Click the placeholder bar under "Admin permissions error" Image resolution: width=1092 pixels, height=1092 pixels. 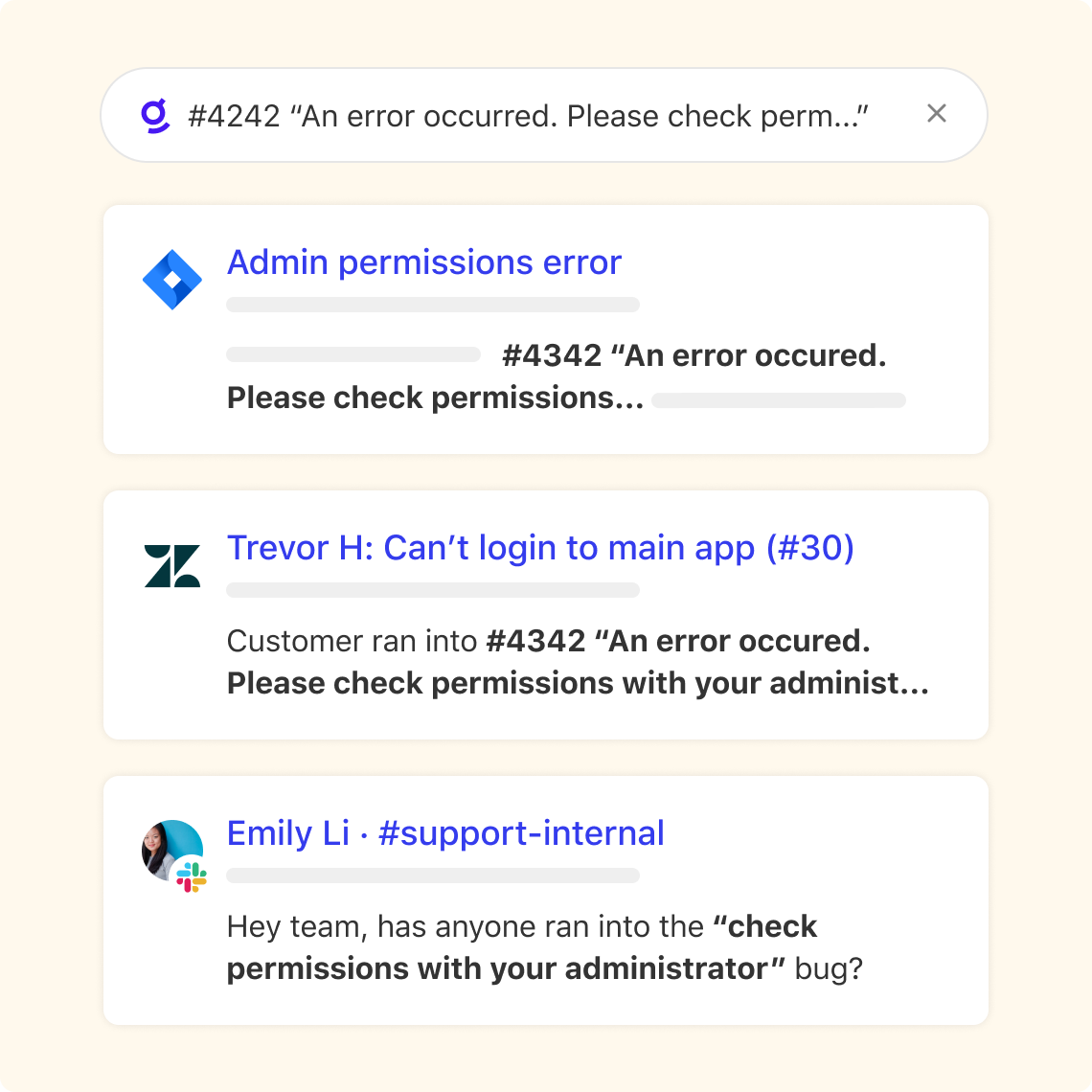[433, 306]
